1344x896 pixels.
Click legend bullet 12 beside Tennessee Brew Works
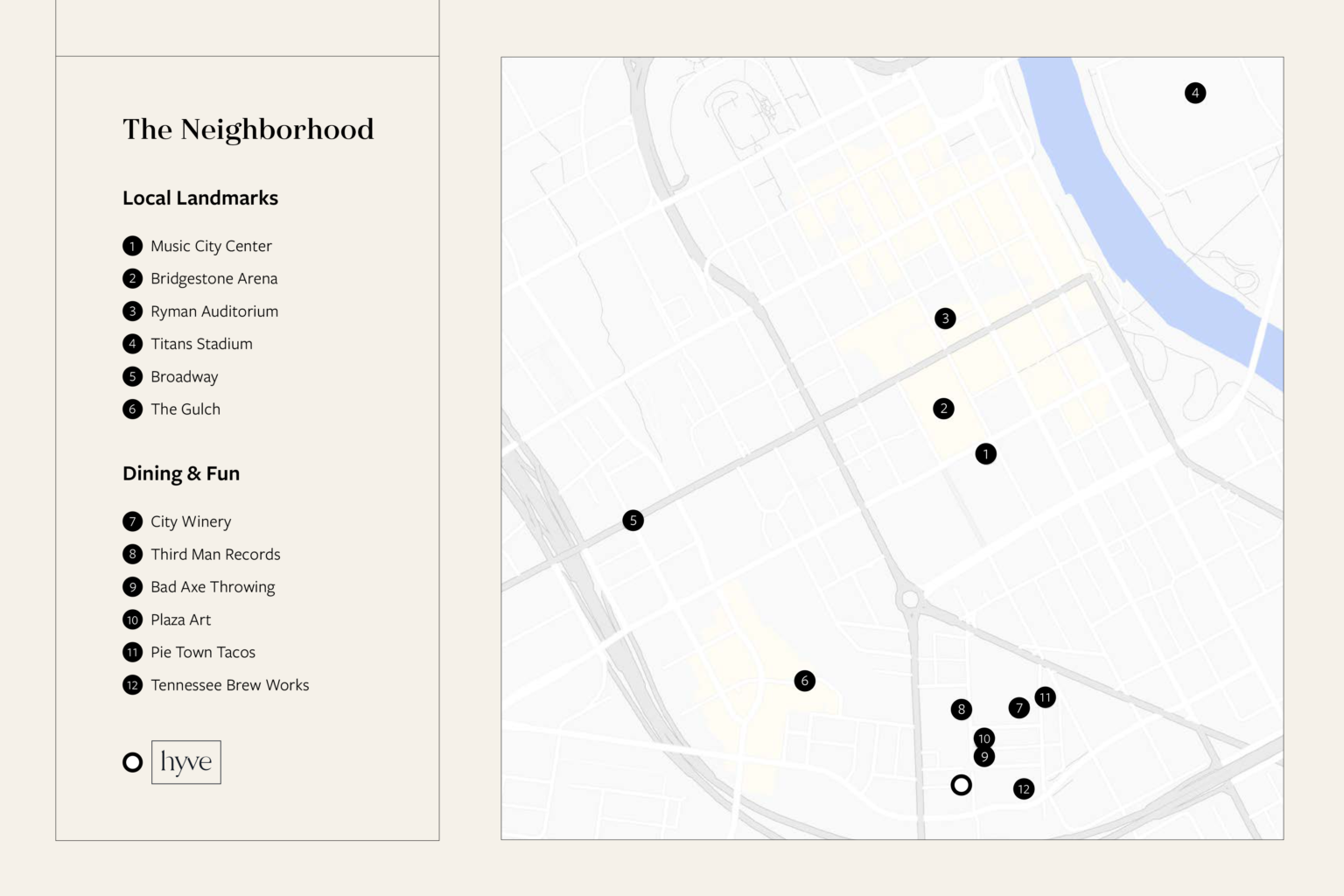pos(132,685)
